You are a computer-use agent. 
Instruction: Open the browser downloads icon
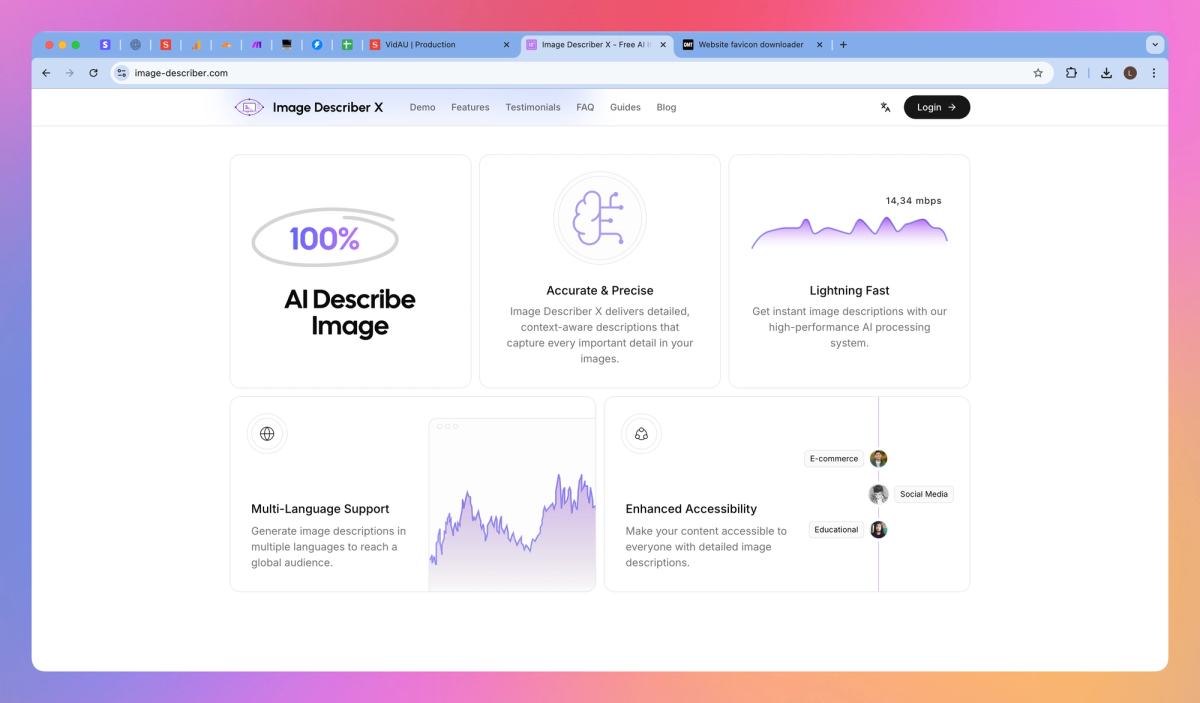click(1107, 73)
